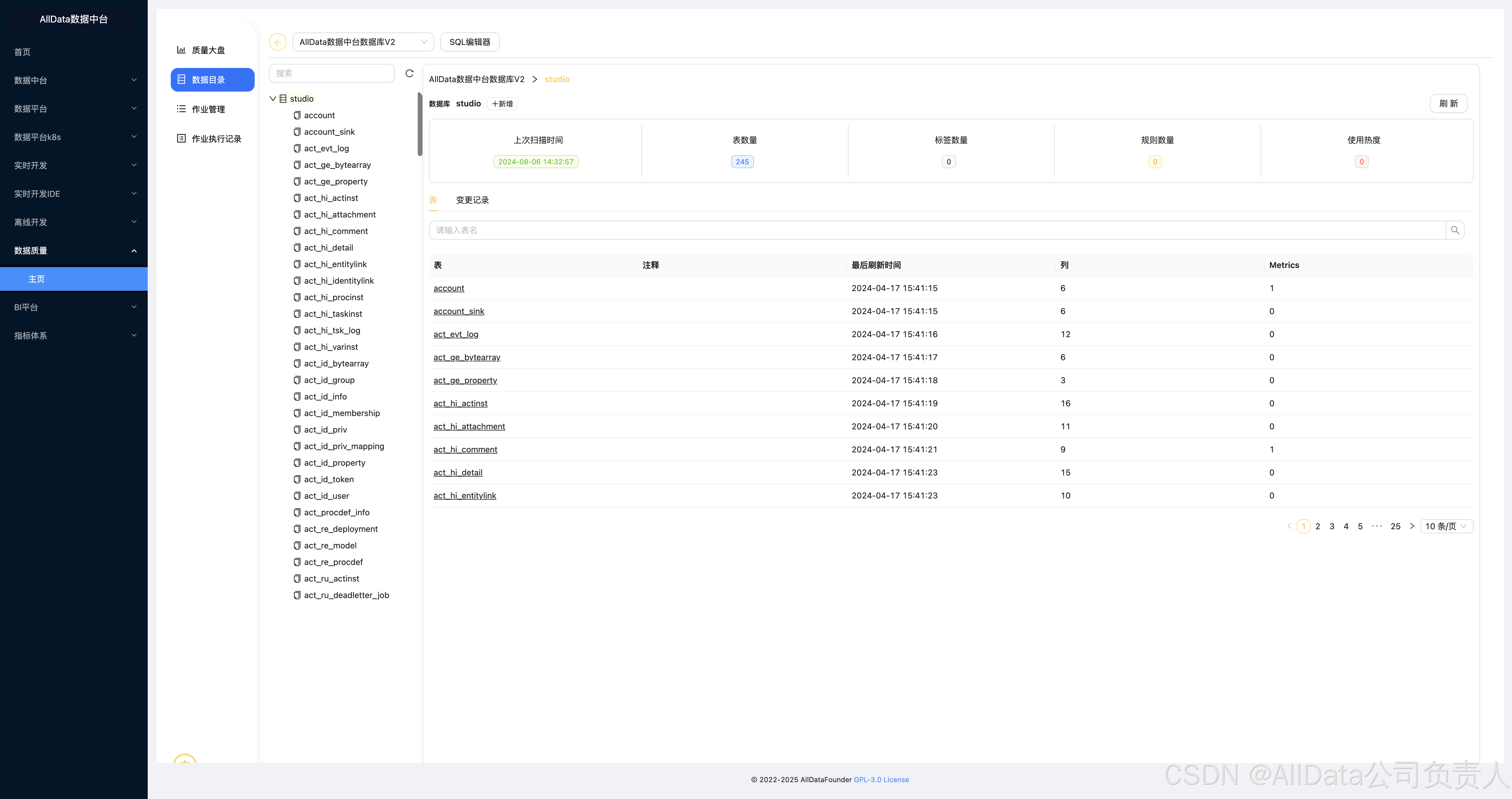This screenshot has height=799, width=1512.
Task: Open the 首页 sidebar item
Action: (x=22, y=52)
